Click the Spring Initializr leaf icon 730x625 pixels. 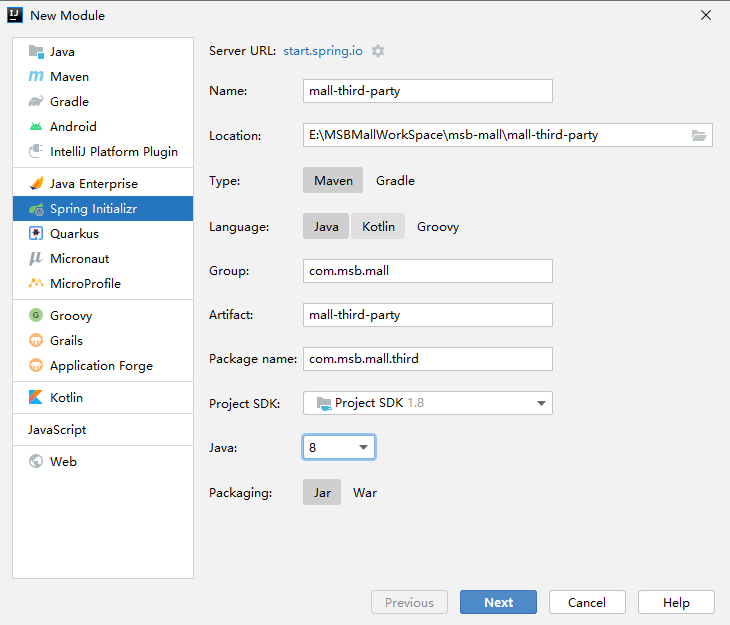point(36,209)
